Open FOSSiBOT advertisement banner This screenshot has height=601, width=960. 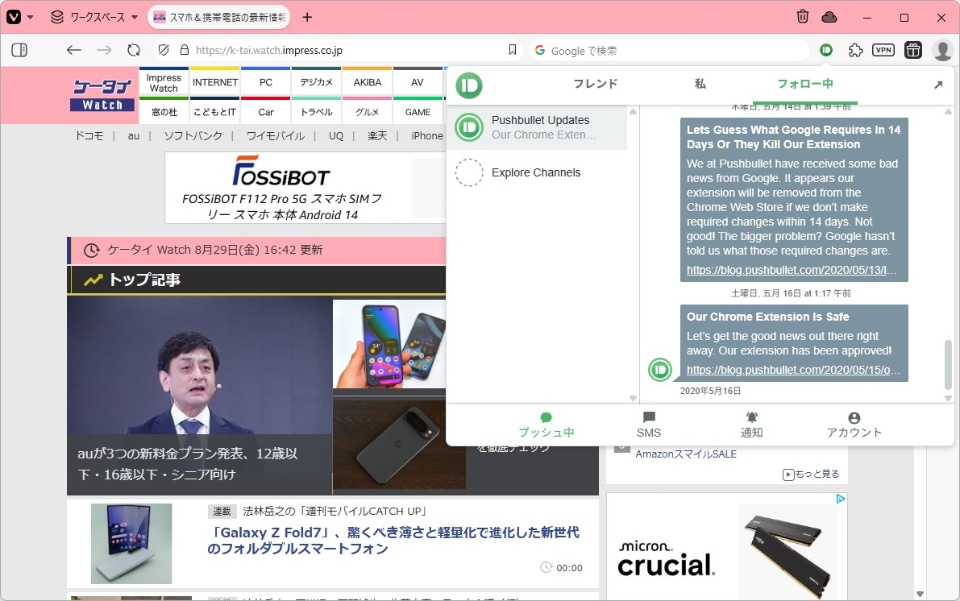click(x=305, y=188)
